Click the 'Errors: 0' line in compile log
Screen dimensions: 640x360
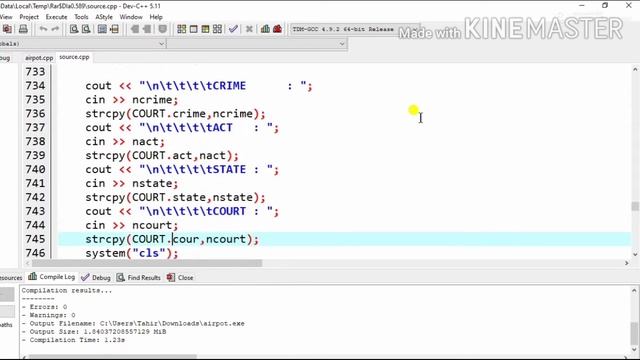(44, 307)
